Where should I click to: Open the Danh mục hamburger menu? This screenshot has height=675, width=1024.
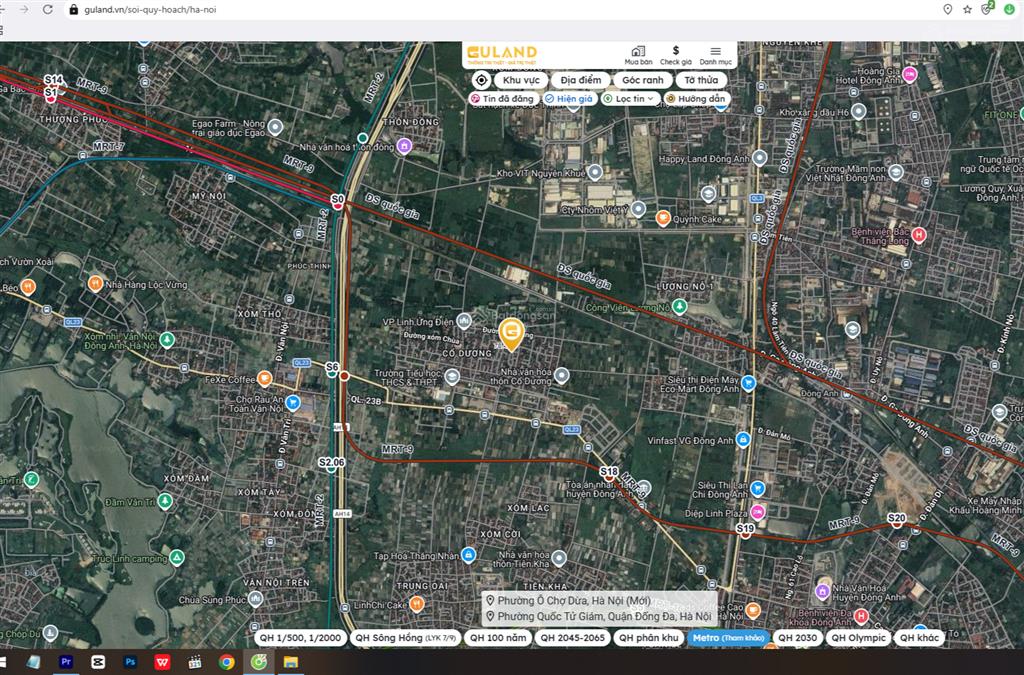coord(716,55)
